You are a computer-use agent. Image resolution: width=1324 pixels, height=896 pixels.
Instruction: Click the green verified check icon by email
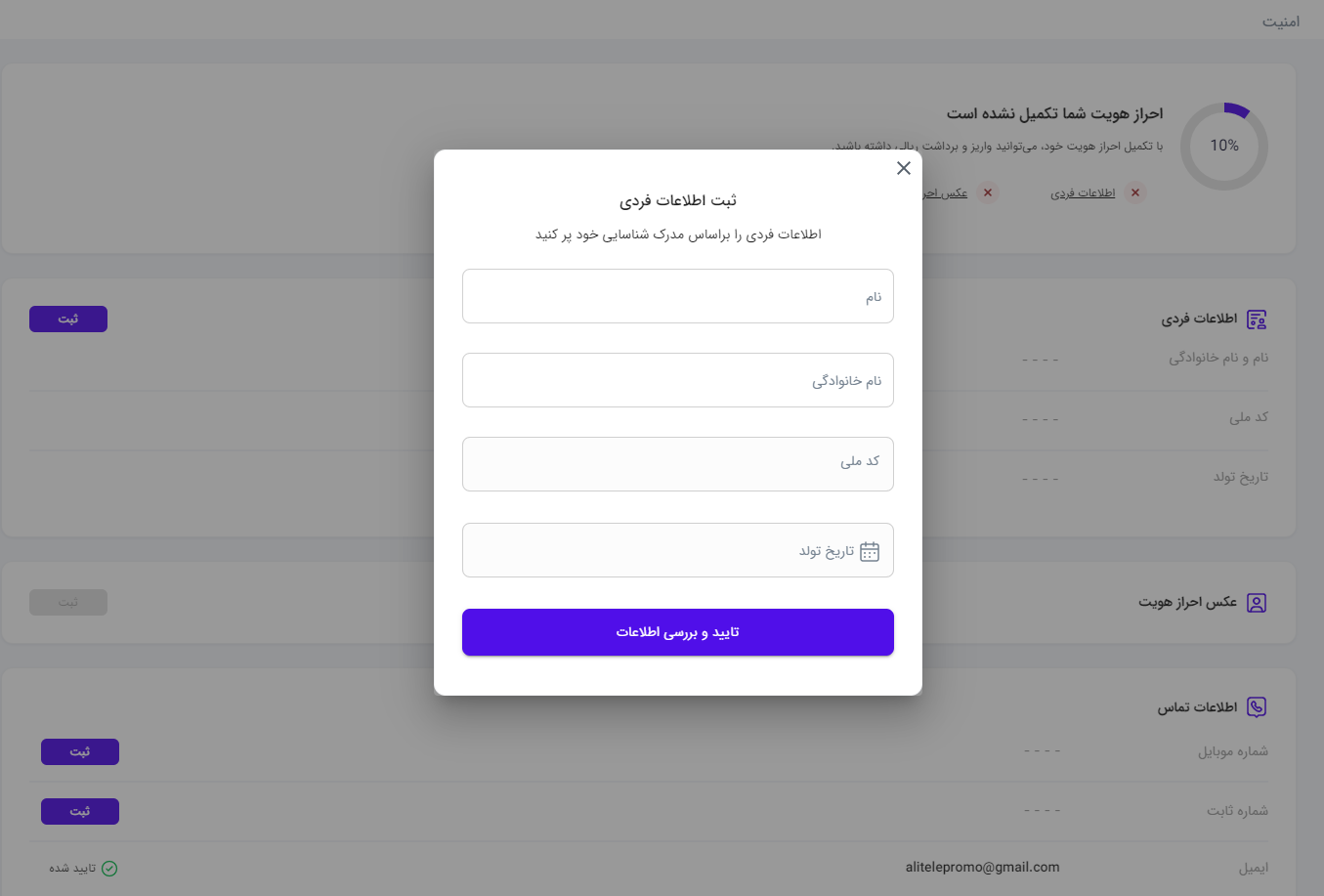pos(109,869)
